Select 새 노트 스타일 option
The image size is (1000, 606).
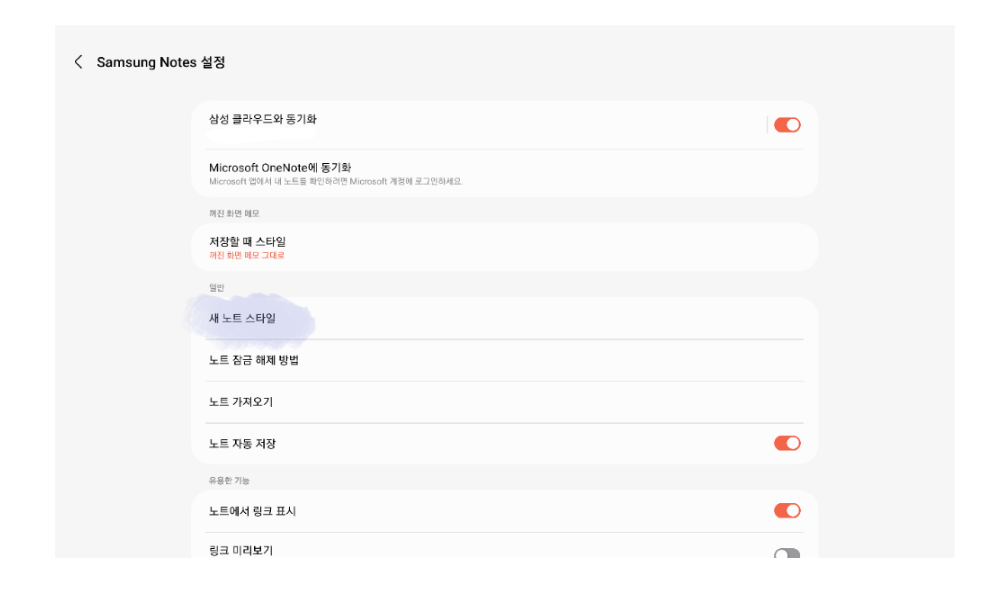(x=504, y=318)
